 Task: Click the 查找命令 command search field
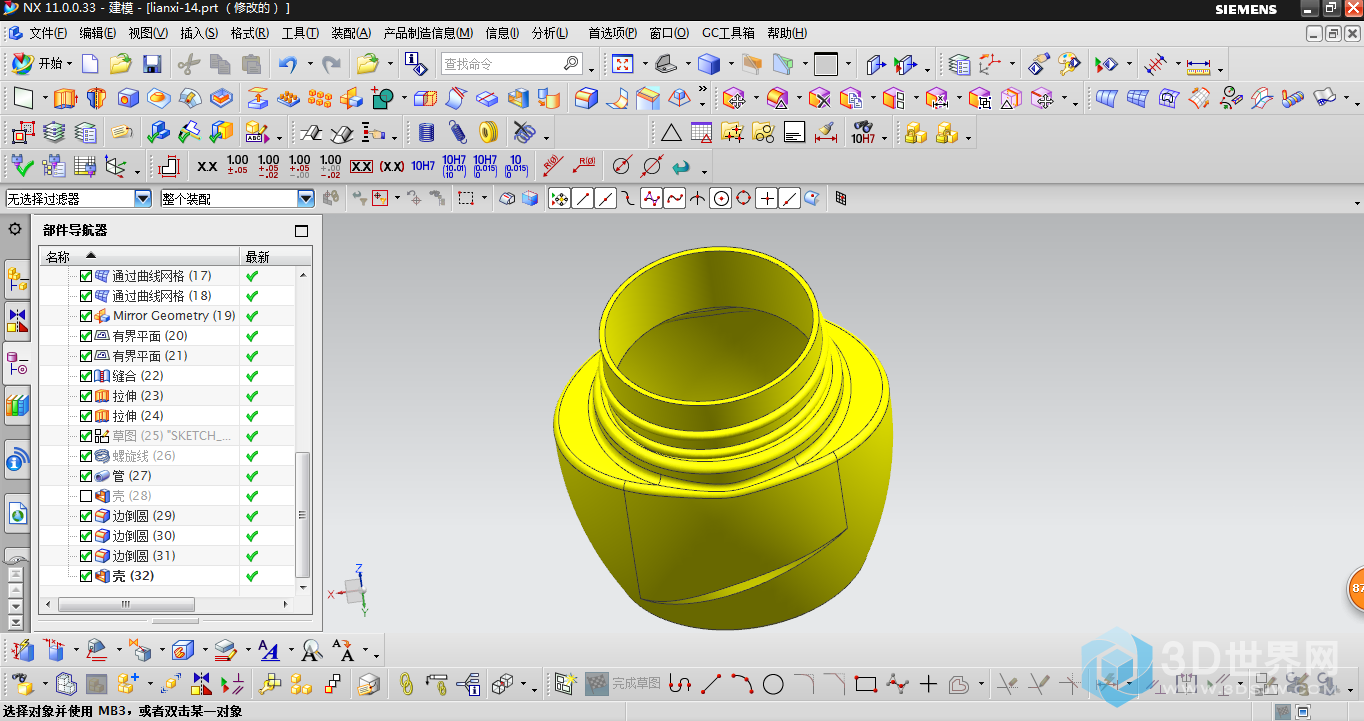click(x=511, y=64)
